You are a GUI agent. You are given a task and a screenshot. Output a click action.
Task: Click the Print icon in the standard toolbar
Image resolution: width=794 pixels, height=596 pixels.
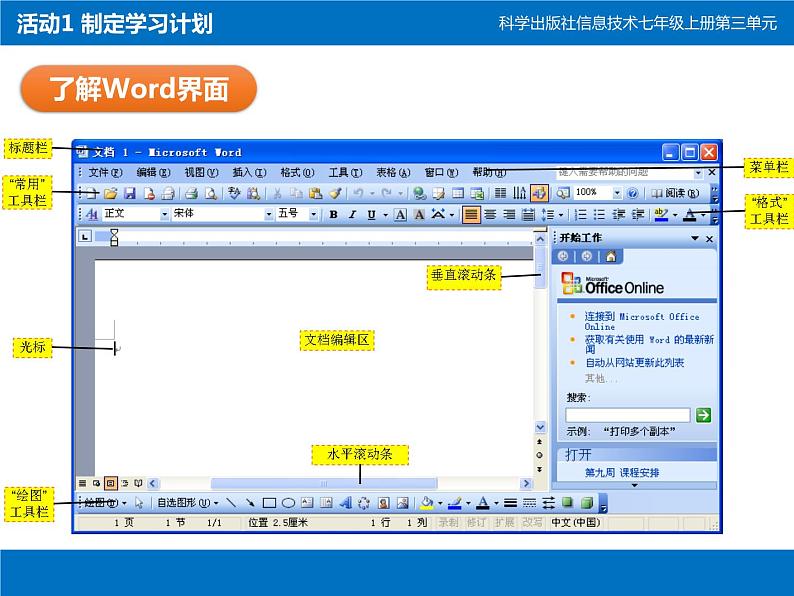191,193
